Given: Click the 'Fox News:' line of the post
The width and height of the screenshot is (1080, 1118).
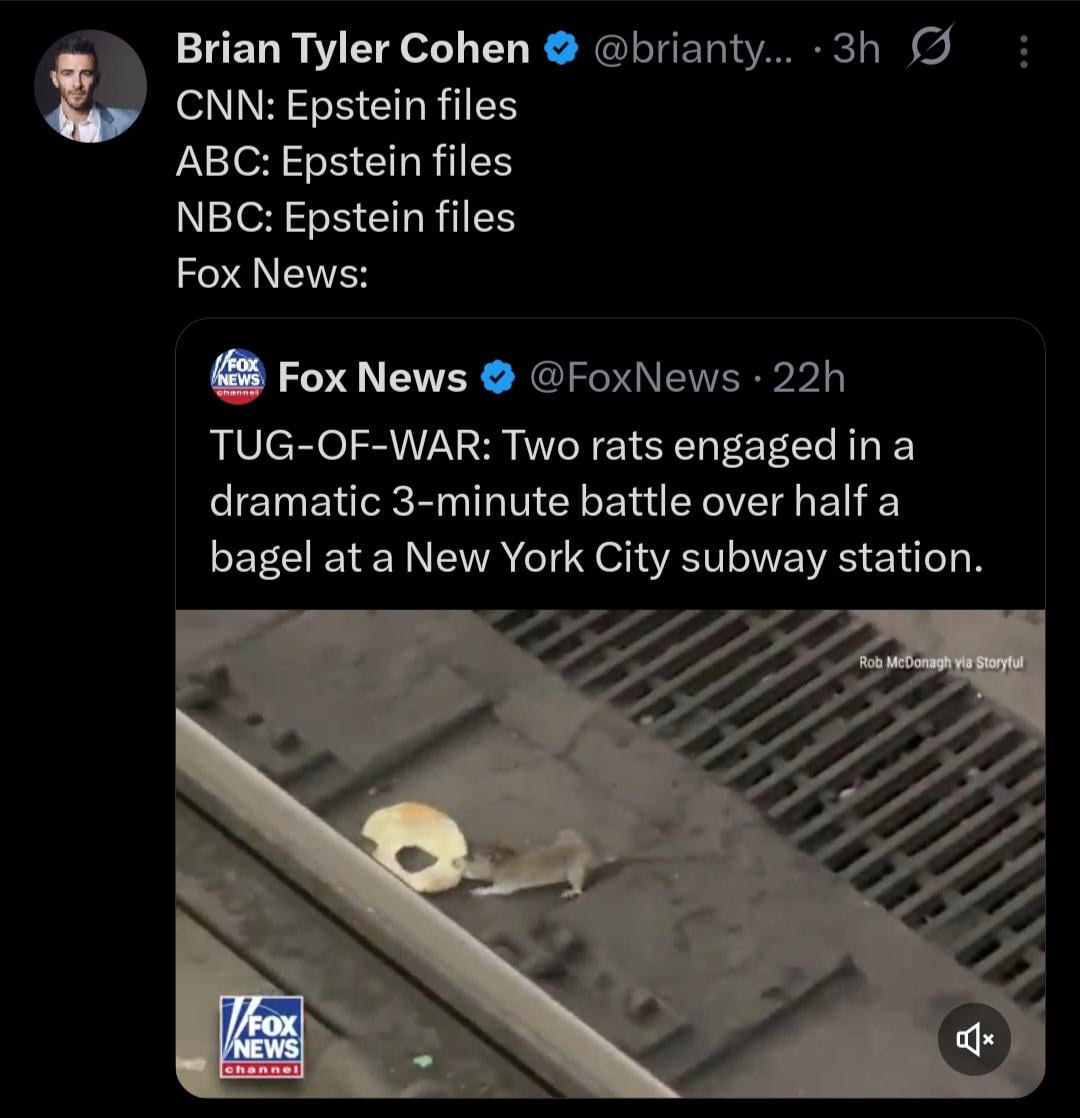Looking at the screenshot, I should pyautogui.click(x=272, y=273).
